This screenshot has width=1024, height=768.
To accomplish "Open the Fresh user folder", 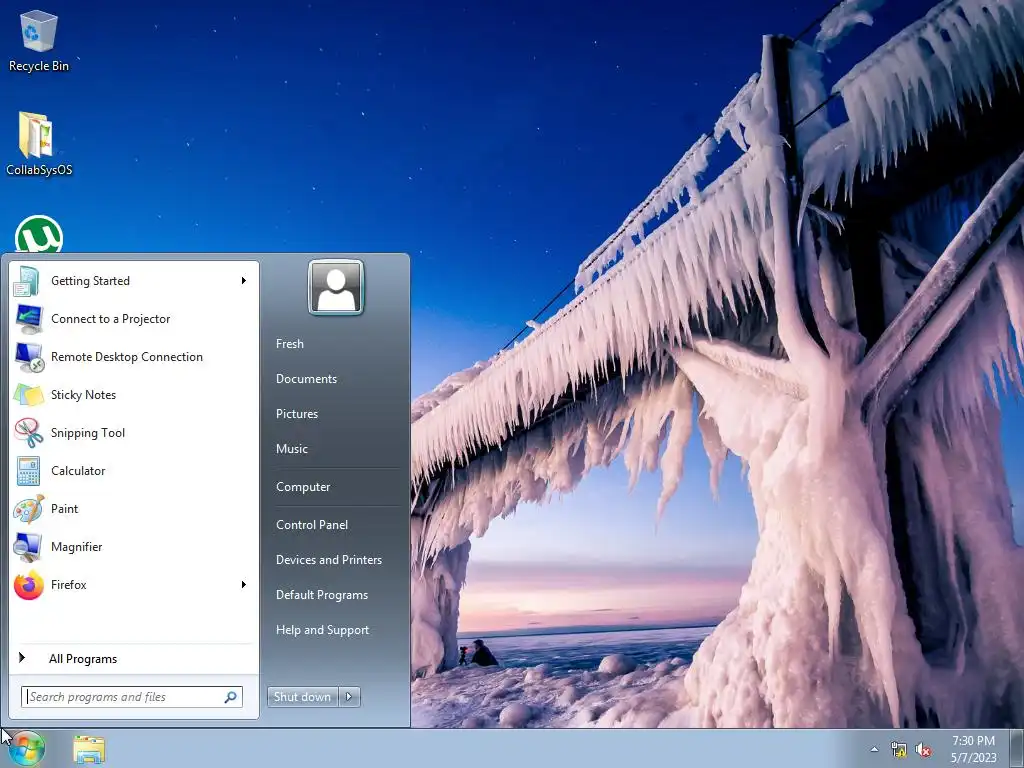I will 289,344.
